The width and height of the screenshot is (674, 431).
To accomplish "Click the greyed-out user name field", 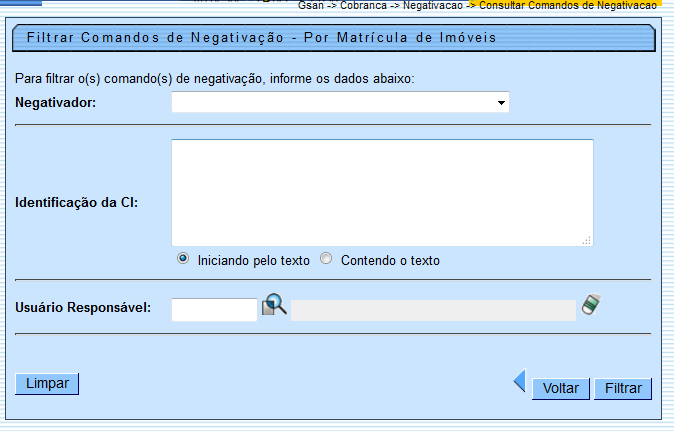I will click(x=433, y=310).
